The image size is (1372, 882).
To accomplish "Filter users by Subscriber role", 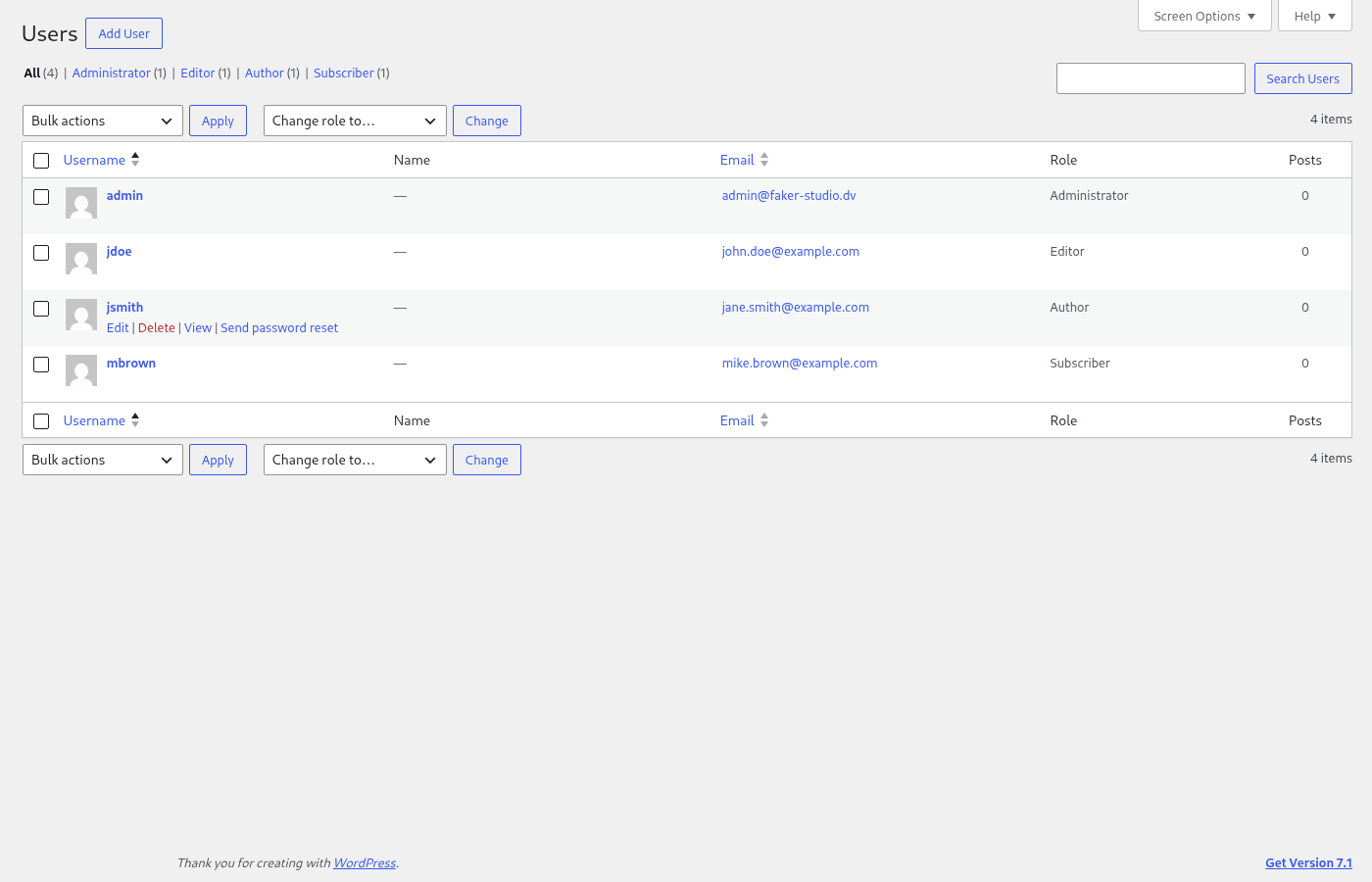I will [x=344, y=73].
